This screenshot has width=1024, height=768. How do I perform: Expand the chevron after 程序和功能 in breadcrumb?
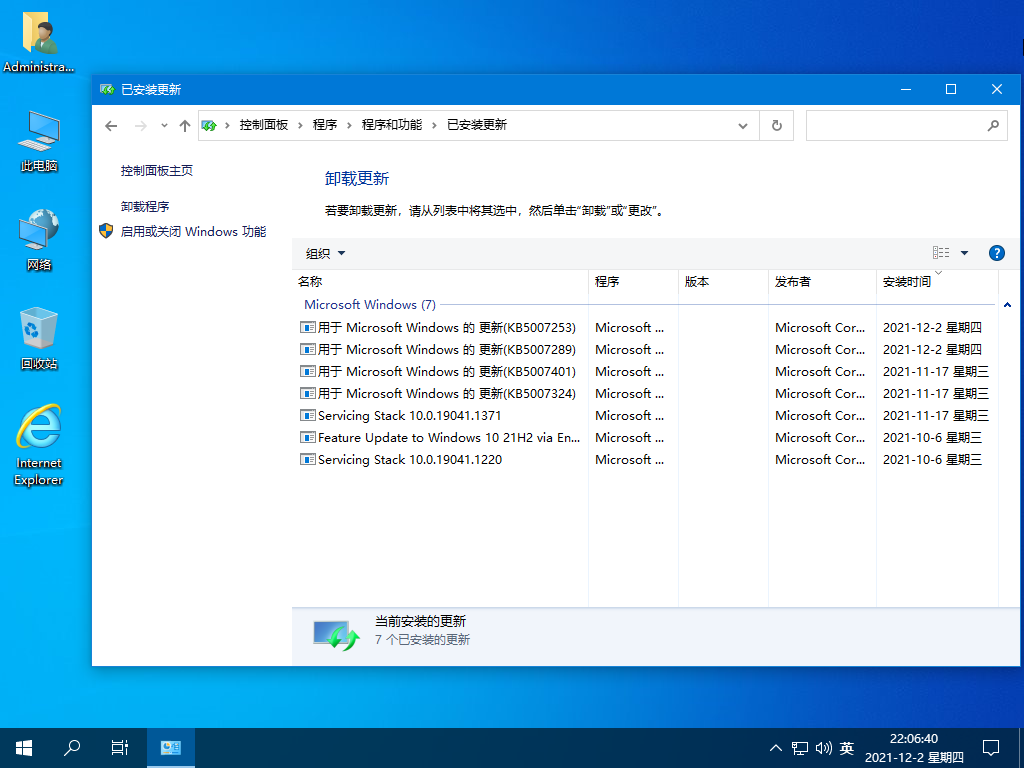[x=434, y=125]
